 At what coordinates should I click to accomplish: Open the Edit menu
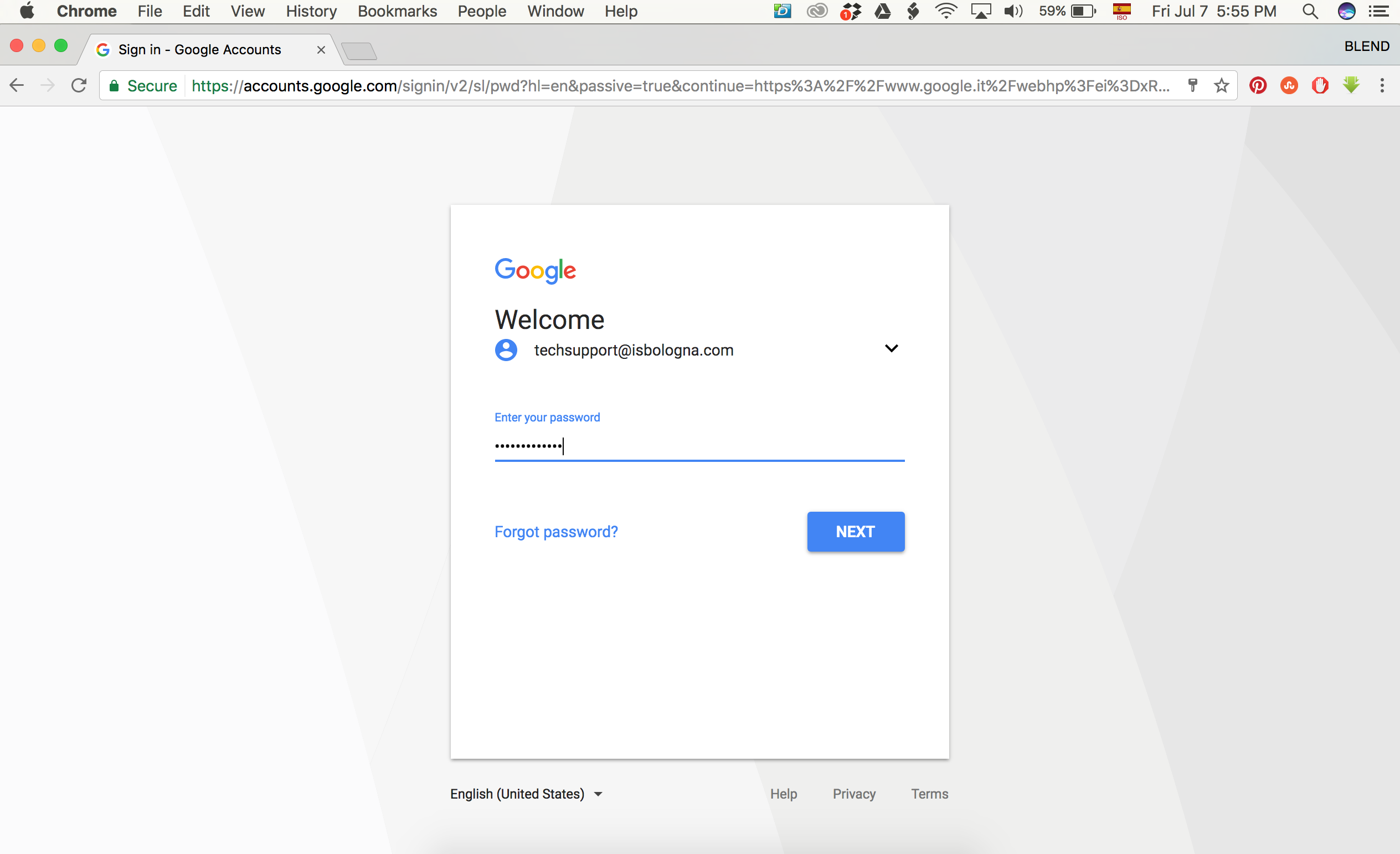[x=196, y=12]
